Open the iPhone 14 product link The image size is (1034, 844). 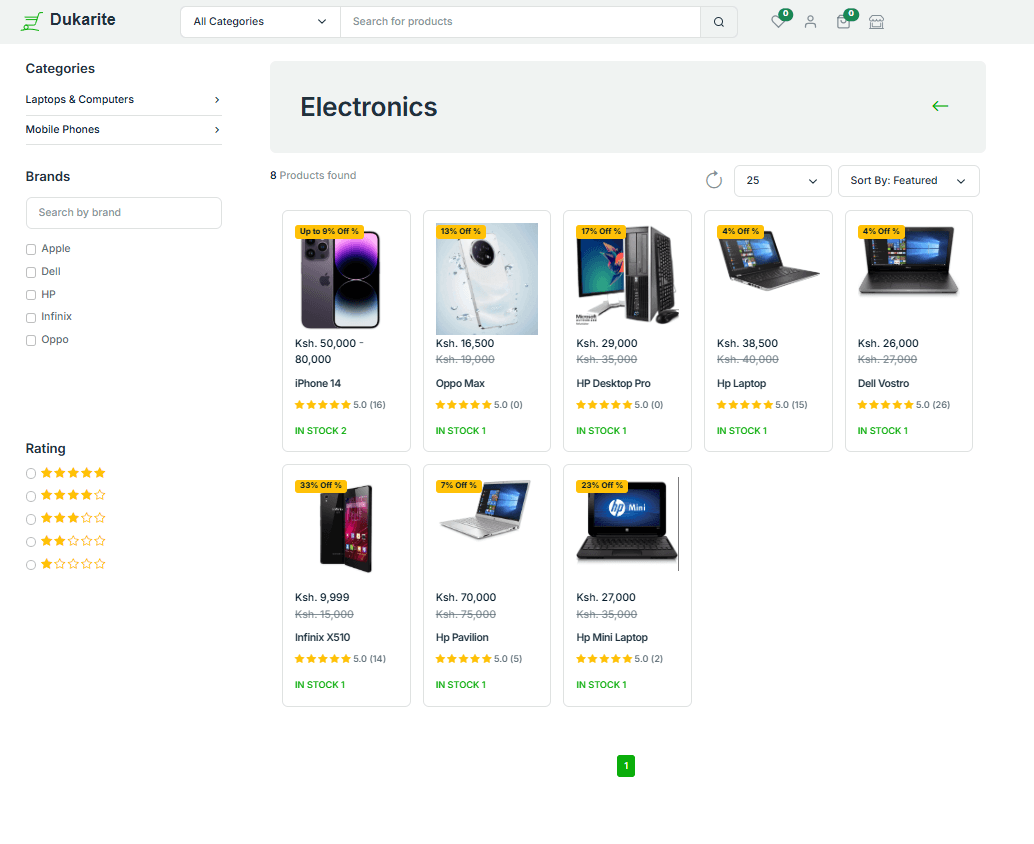[x=318, y=383]
